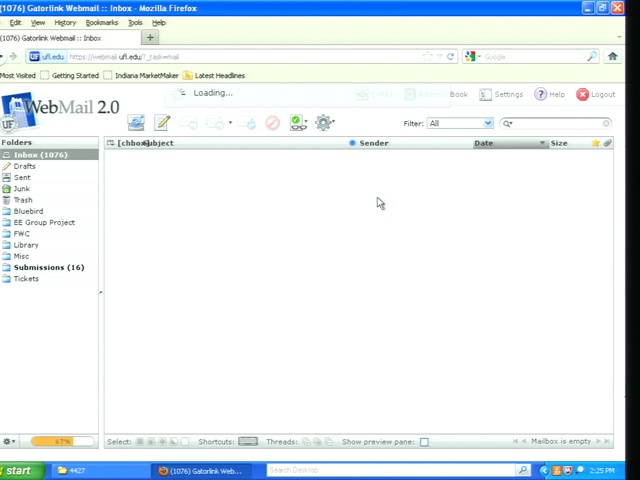Reset the mail search with clear icon
Screen dimensions: 640x480
(x=606, y=123)
